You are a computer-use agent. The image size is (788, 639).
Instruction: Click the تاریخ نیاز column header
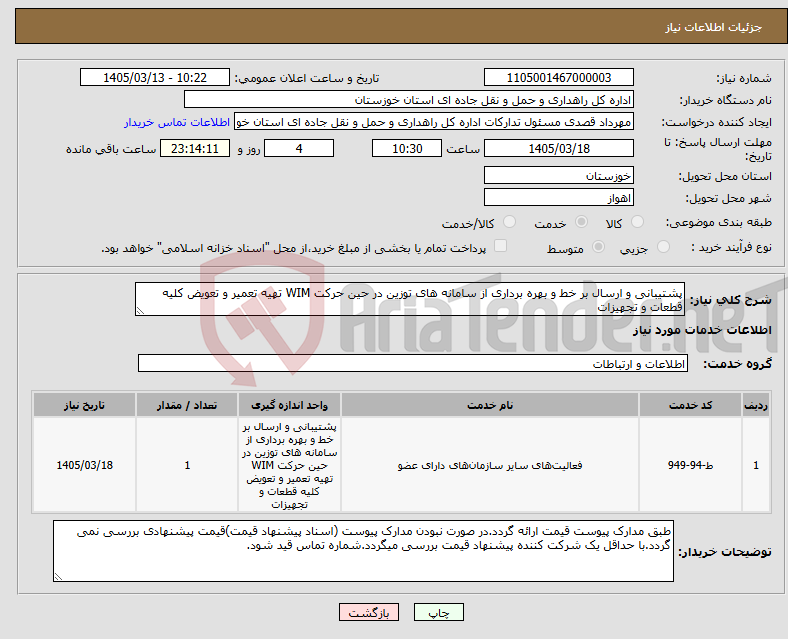coord(84,405)
